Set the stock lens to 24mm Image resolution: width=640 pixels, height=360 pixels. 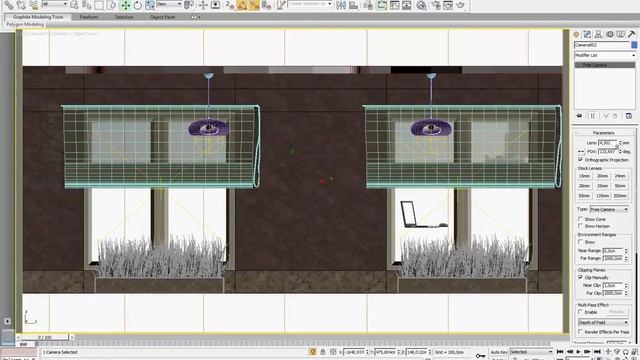coord(620,176)
